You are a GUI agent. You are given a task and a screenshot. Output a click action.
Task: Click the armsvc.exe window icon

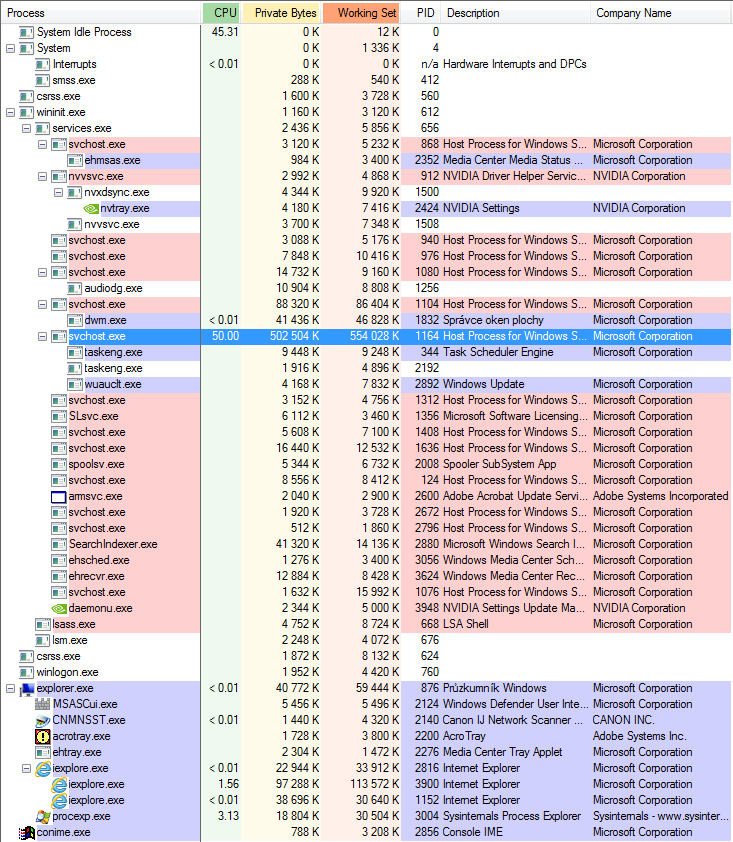(x=59, y=497)
